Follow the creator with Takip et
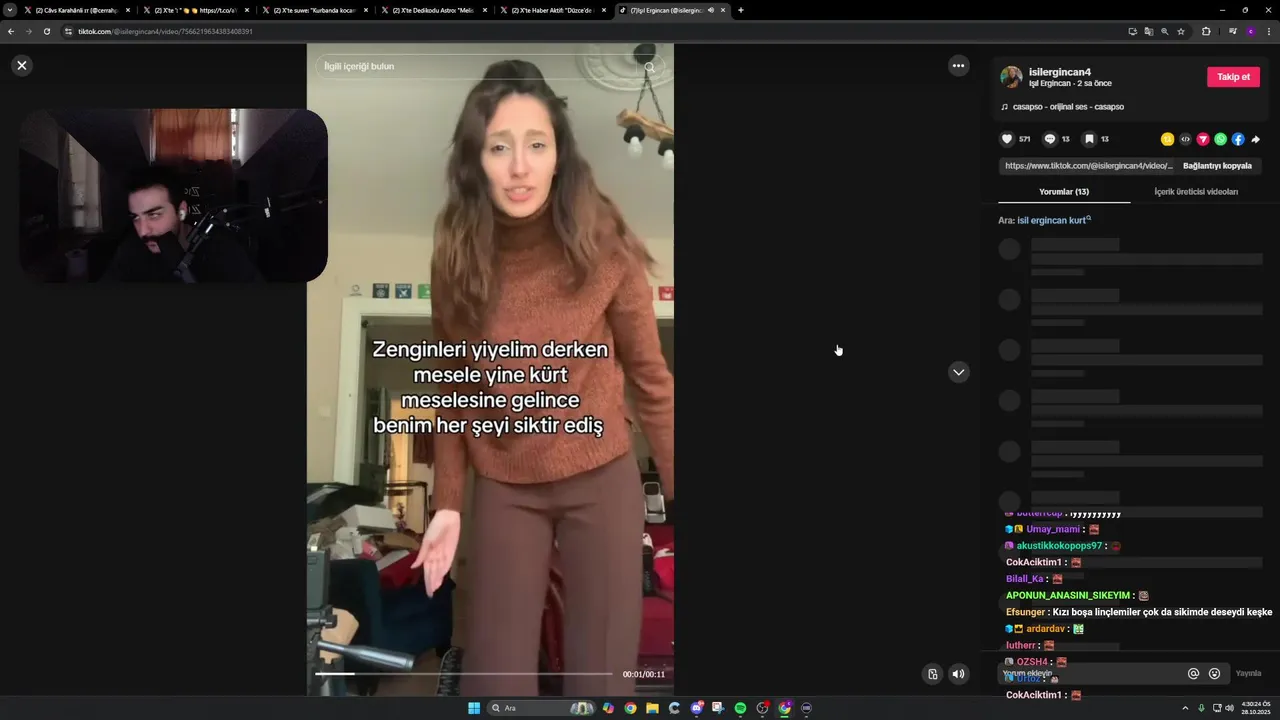Image resolution: width=1280 pixels, height=720 pixels. tap(1233, 77)
